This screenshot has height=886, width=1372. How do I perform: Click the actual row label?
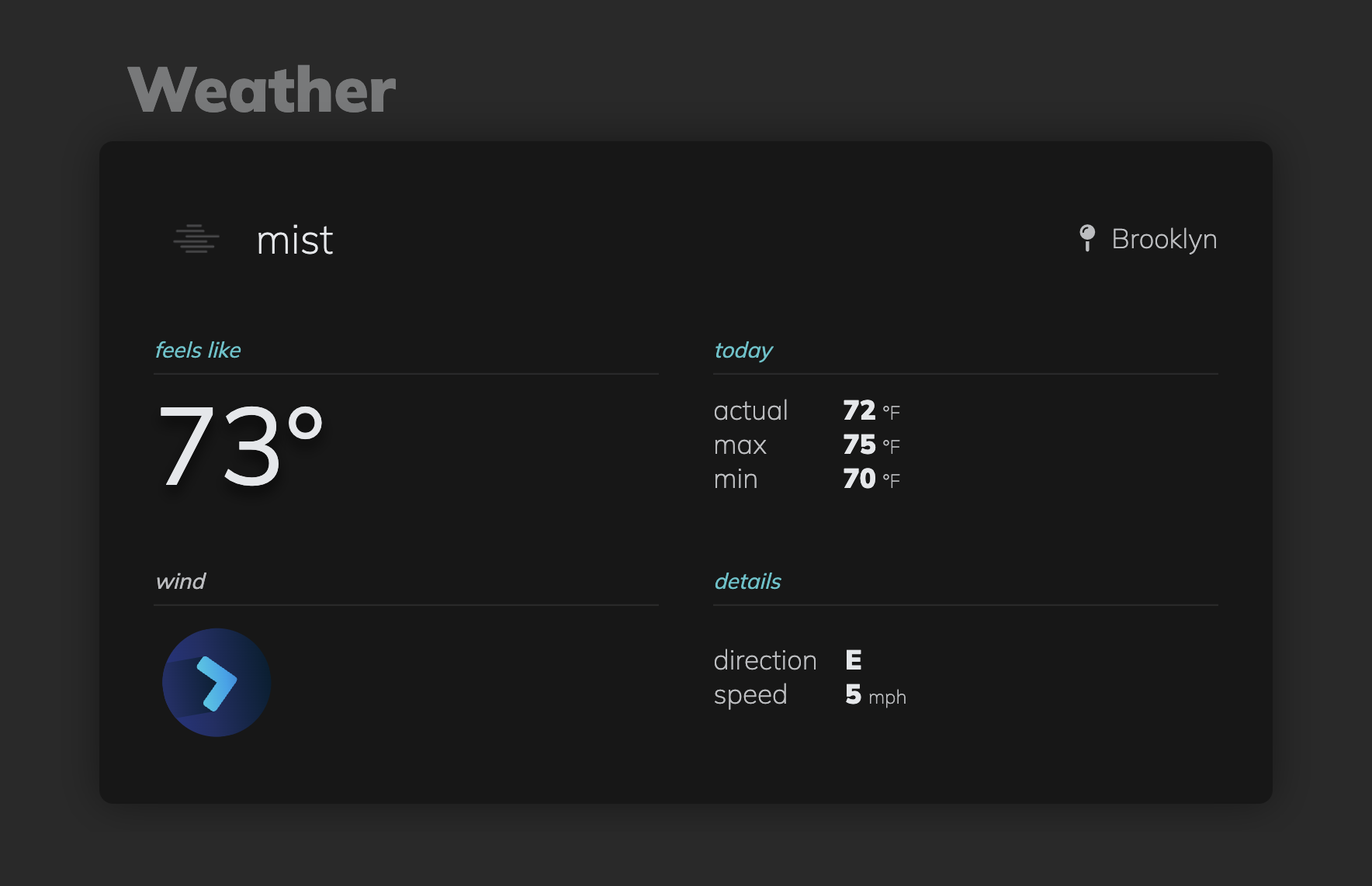point(750,410)
